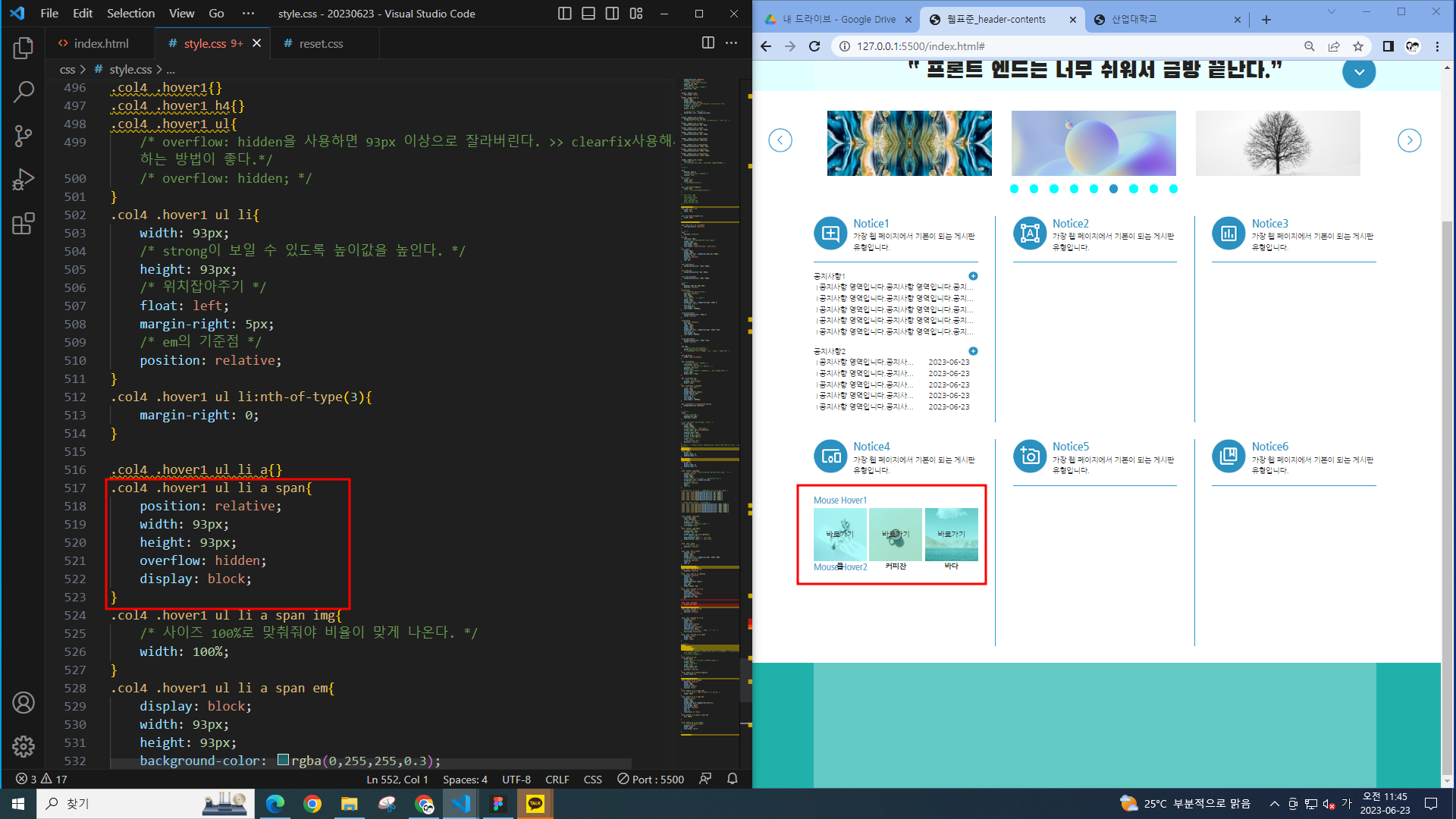Viewport: 1456px width, 819px height.
Task: Open the Manage settings gear icon
Action: pos(24,746)
